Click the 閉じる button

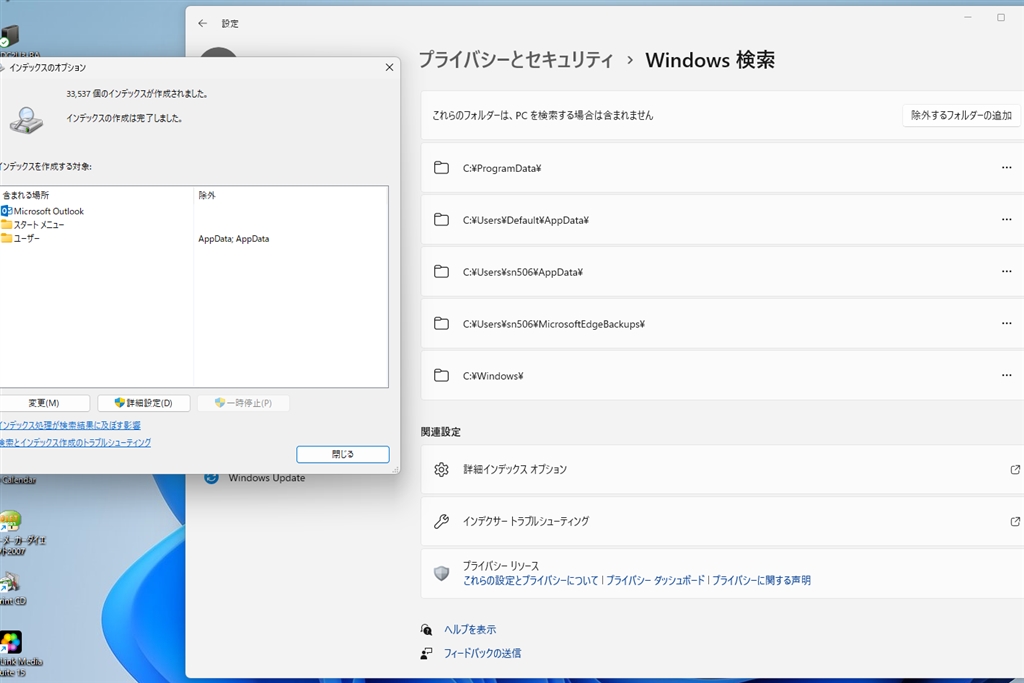click(343, 454)
